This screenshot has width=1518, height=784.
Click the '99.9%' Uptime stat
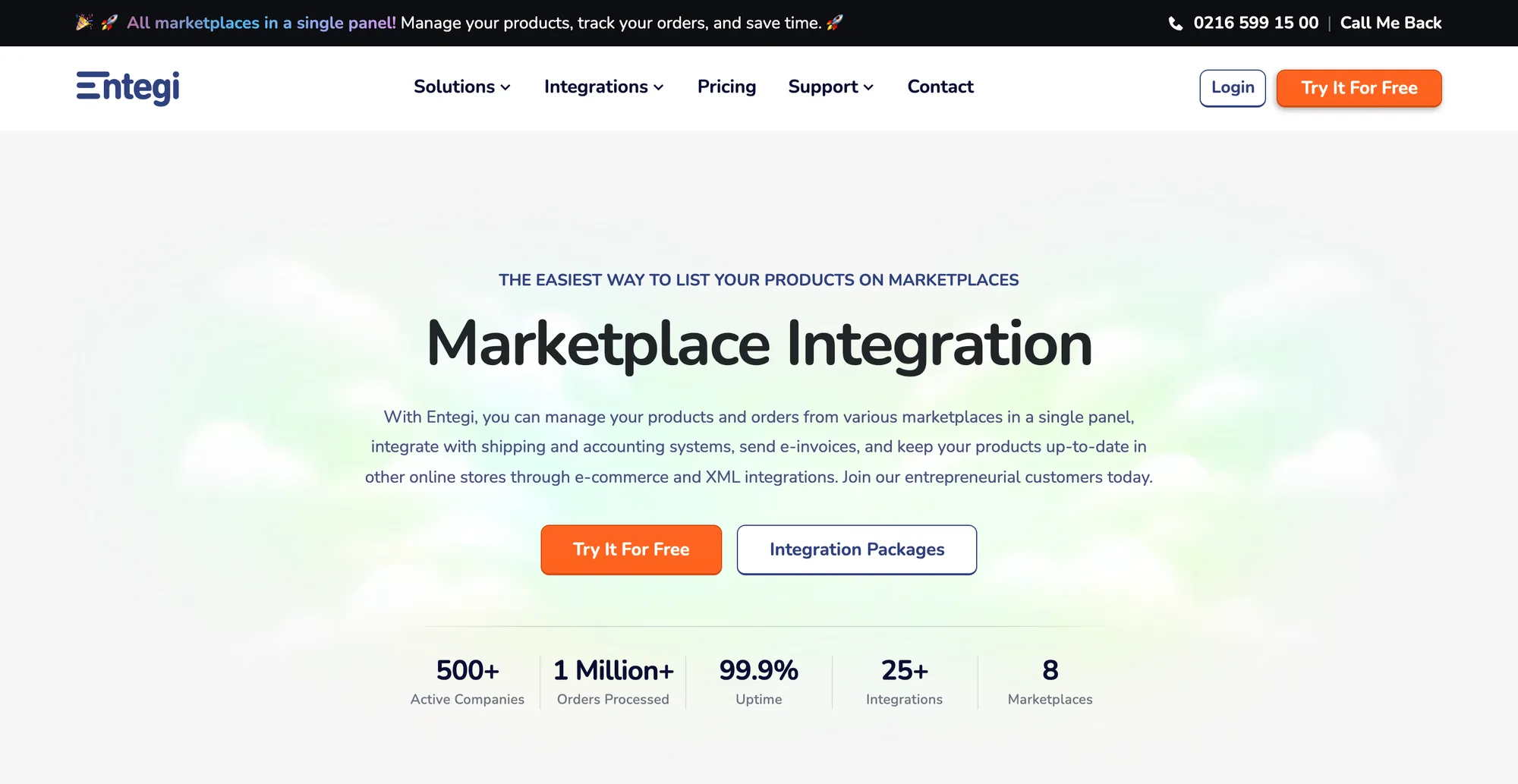point(759,682)
